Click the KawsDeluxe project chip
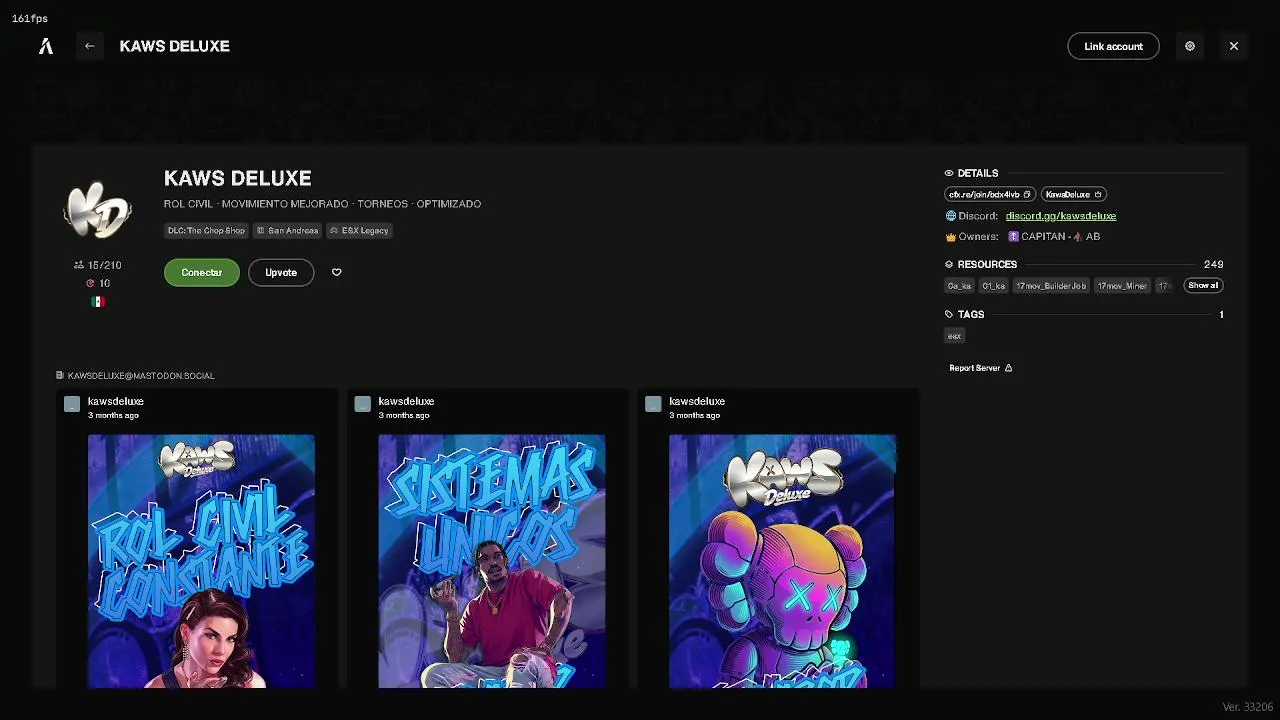This screenshot has width=1280, height=720. tap(1073, 195)
